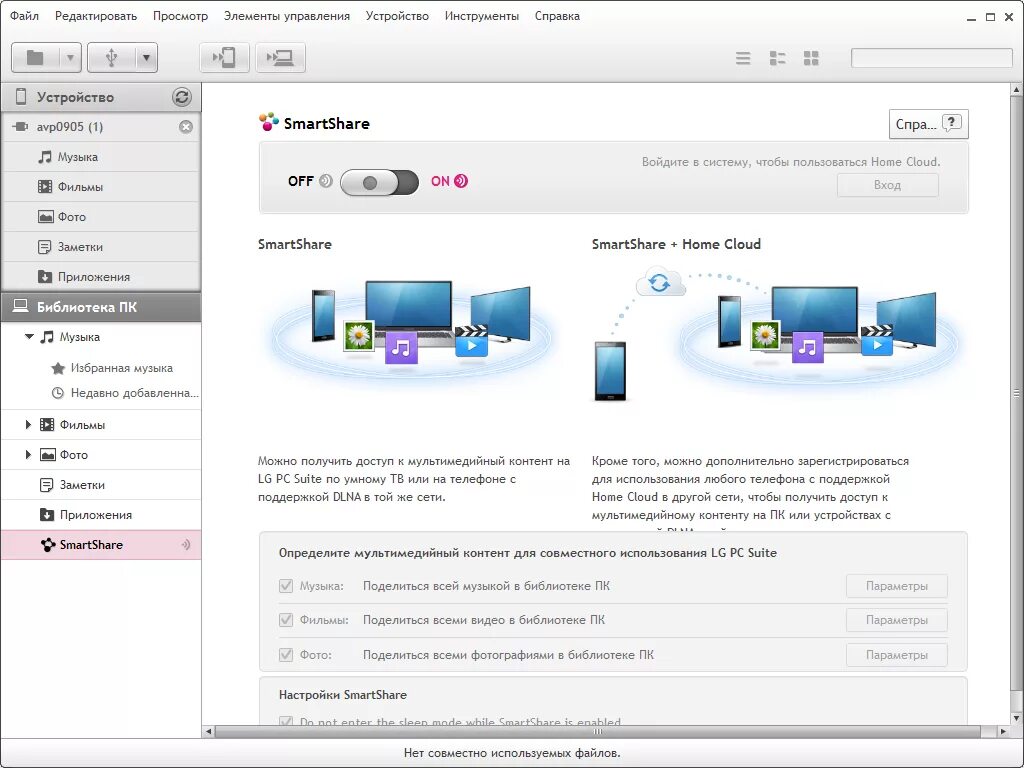Image resolution: width=1024 pixels, height=768 pixels.
Task: Open the Справка menu
Action: 557,16
